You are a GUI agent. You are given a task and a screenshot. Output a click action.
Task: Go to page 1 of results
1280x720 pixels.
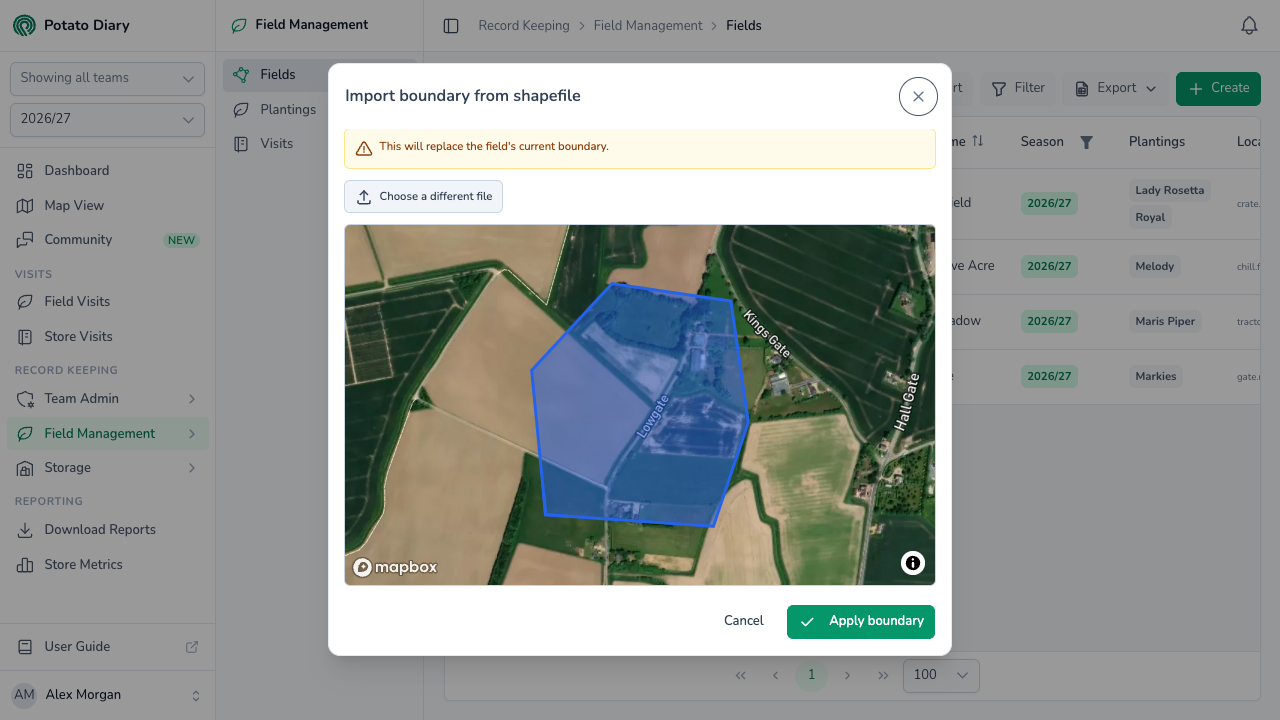pyautogui.click(x=811, y=675)
